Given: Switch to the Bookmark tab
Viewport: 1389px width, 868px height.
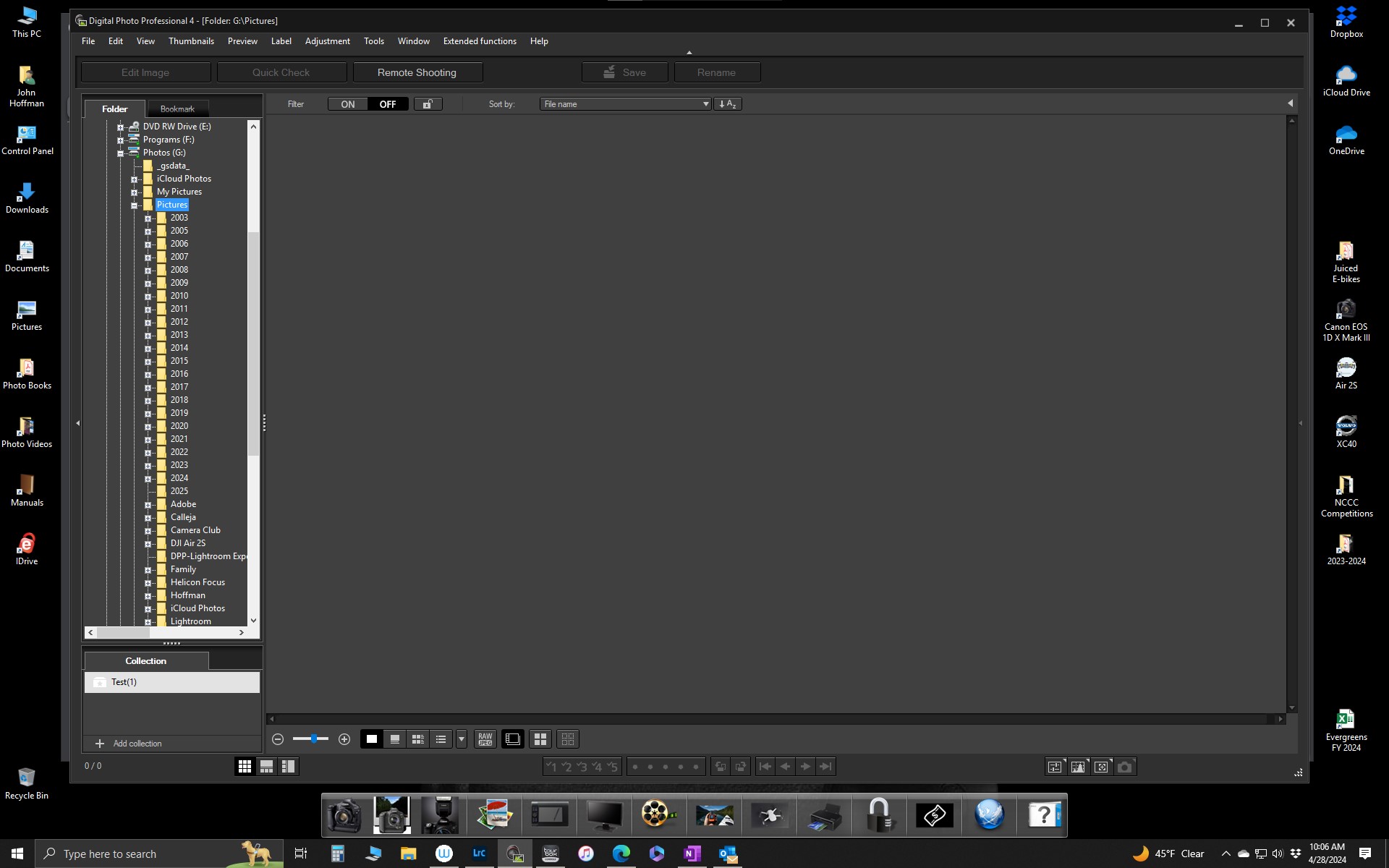Looking at the screenshot, I should pyautogui.click(x=177, y=108).
